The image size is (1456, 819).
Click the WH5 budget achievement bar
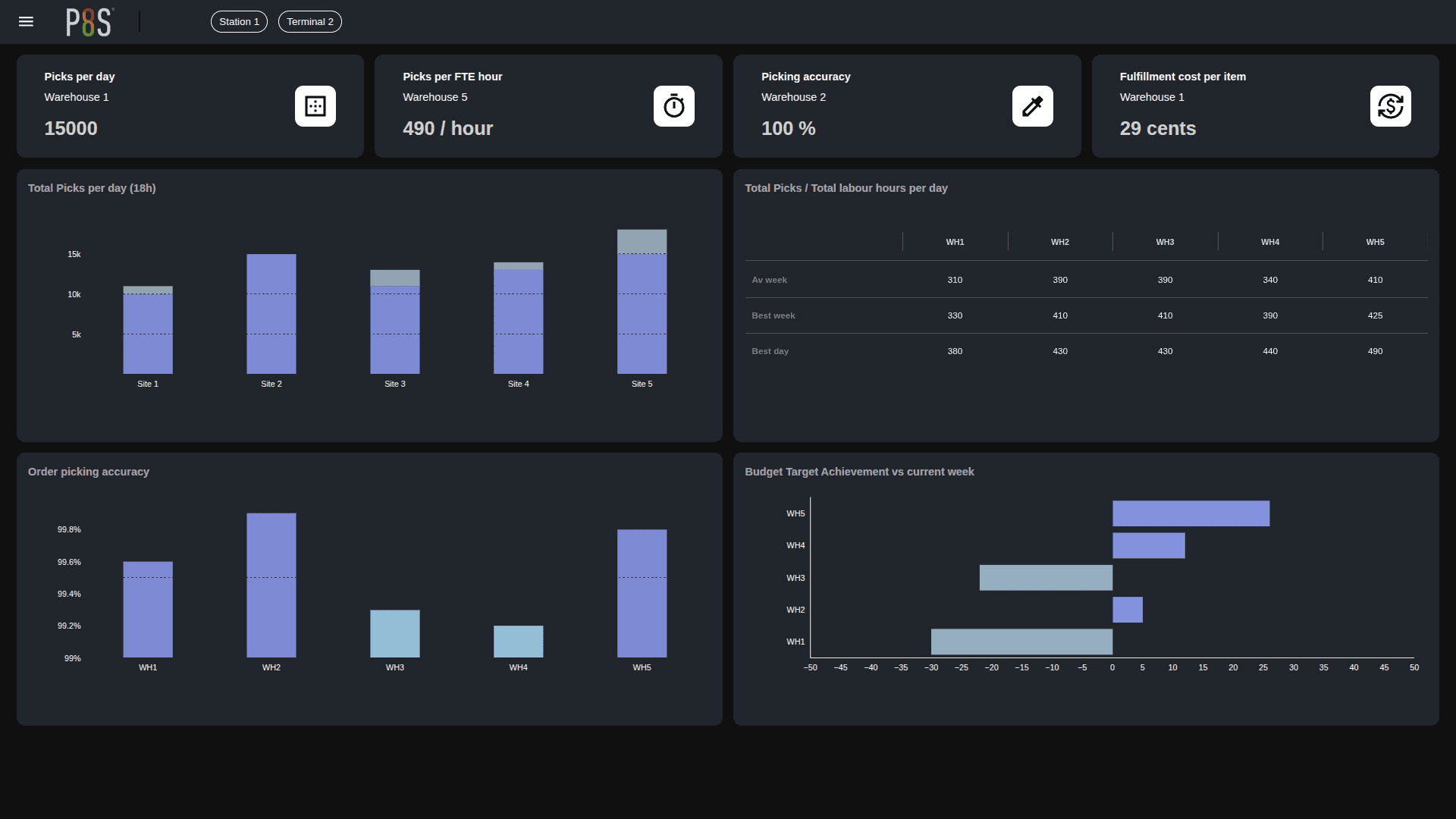tap(1191, 513)
